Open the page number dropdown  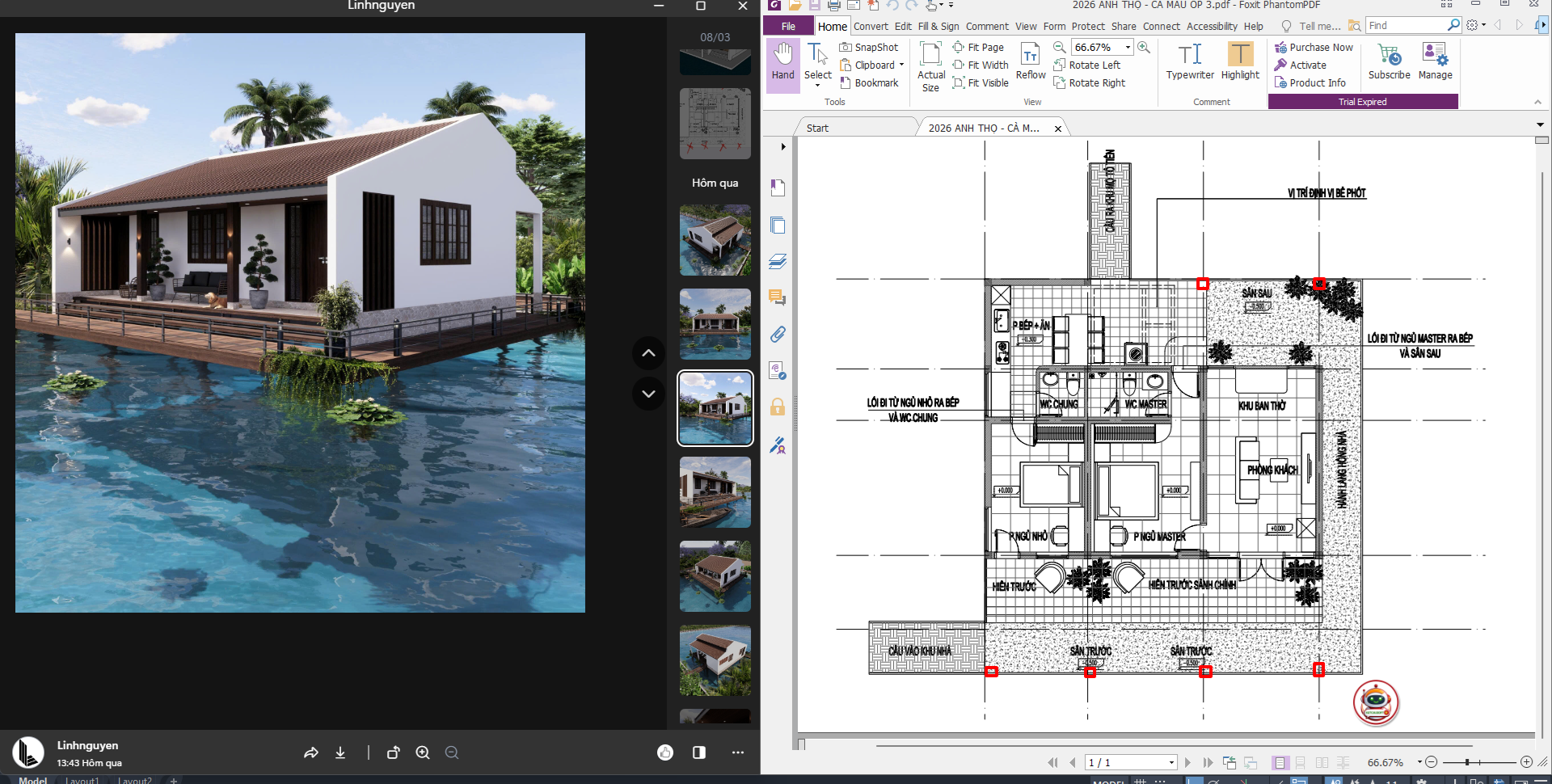[x=1171, y=762]
